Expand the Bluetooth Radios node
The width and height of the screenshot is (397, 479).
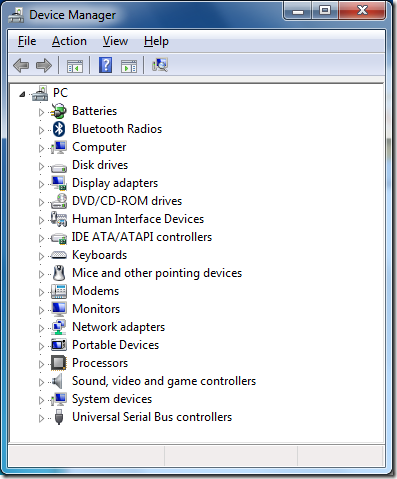click(41, 130)
